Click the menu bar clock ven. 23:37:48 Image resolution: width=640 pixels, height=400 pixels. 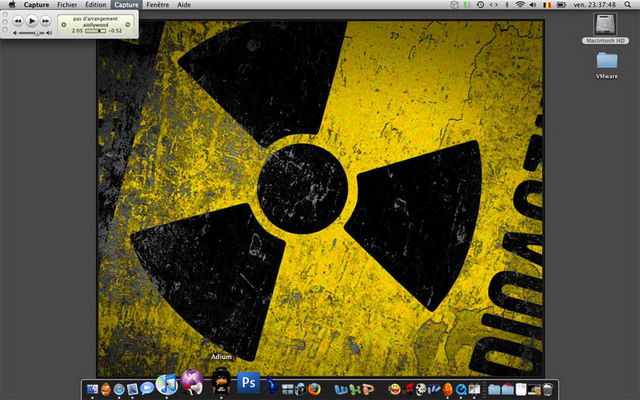595,5
